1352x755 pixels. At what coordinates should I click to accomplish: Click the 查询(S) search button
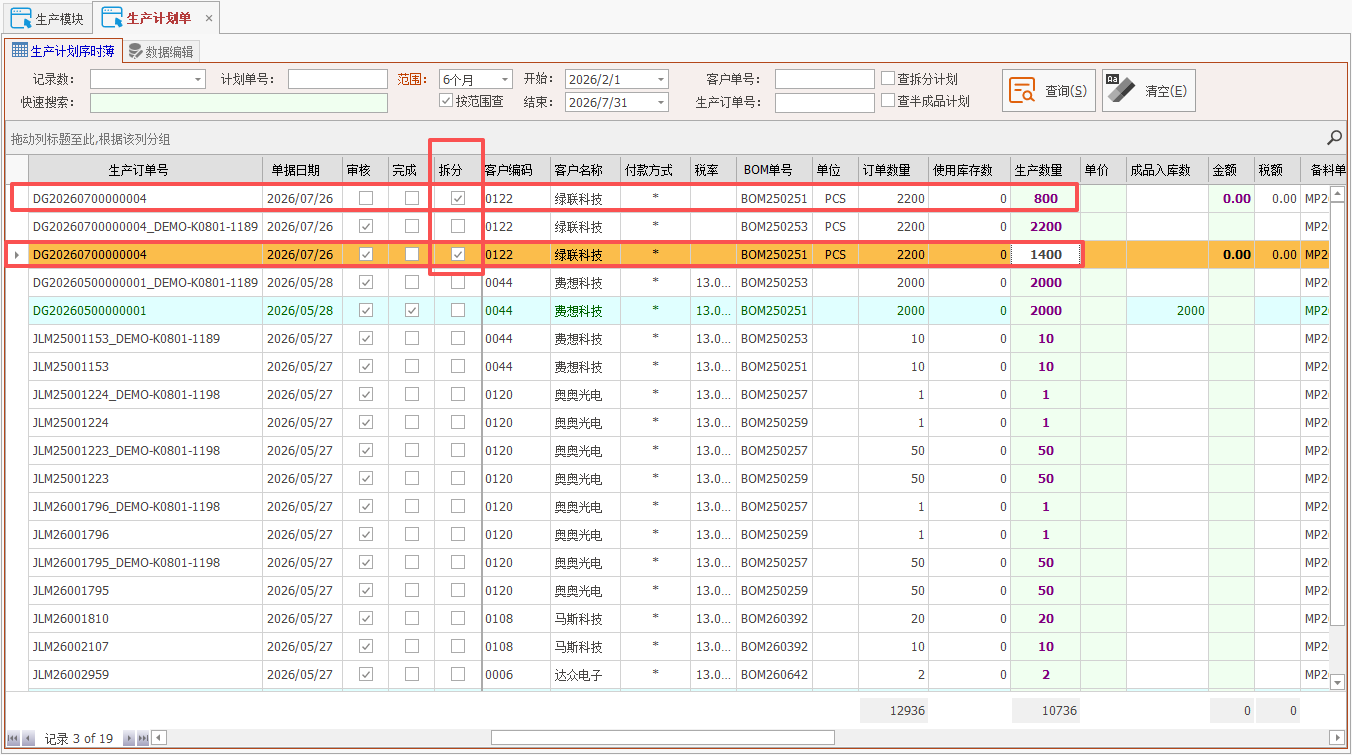pyautogui.click(x=1049, y=90)
